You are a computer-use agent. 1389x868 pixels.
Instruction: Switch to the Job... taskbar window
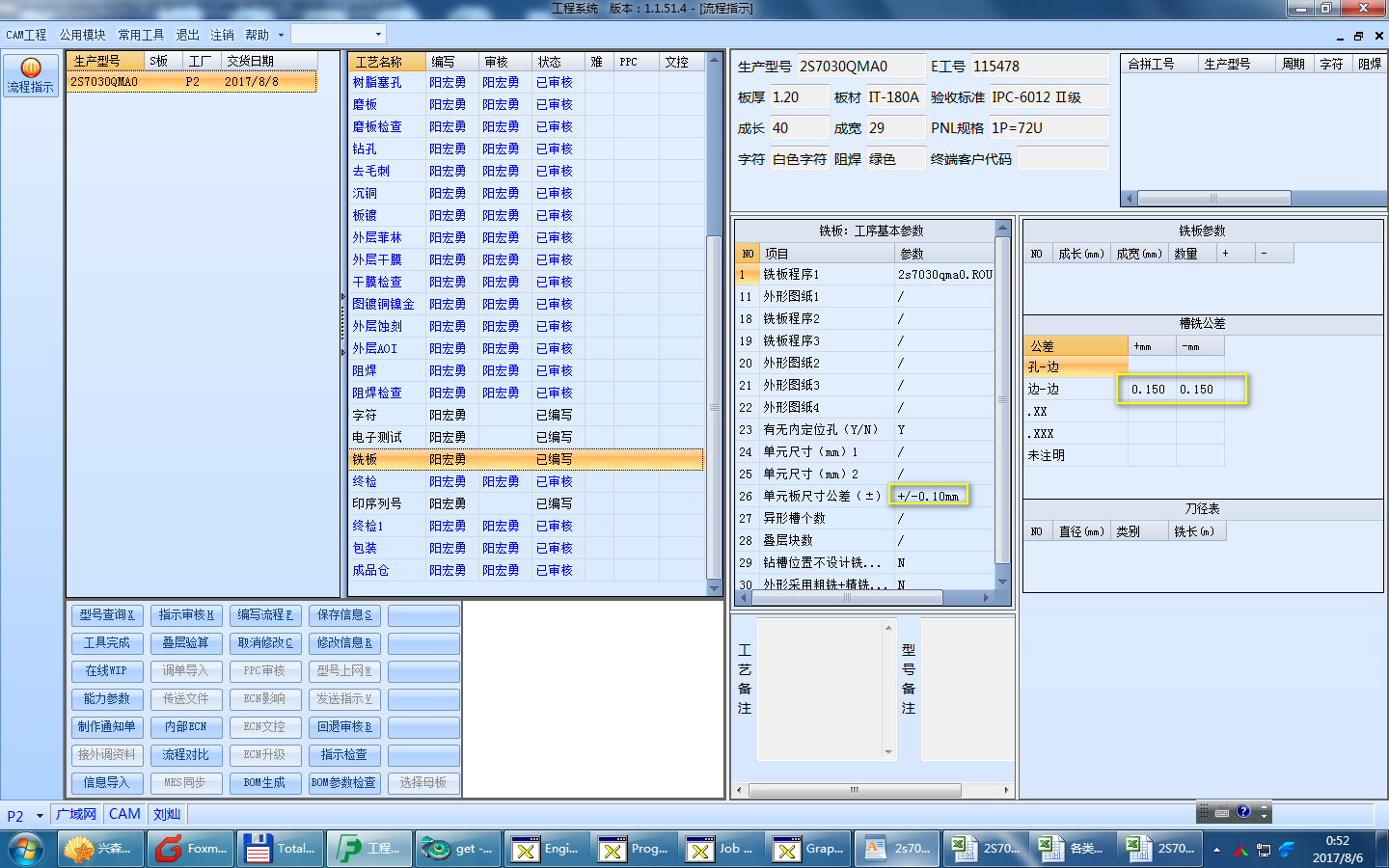point(723,849)
